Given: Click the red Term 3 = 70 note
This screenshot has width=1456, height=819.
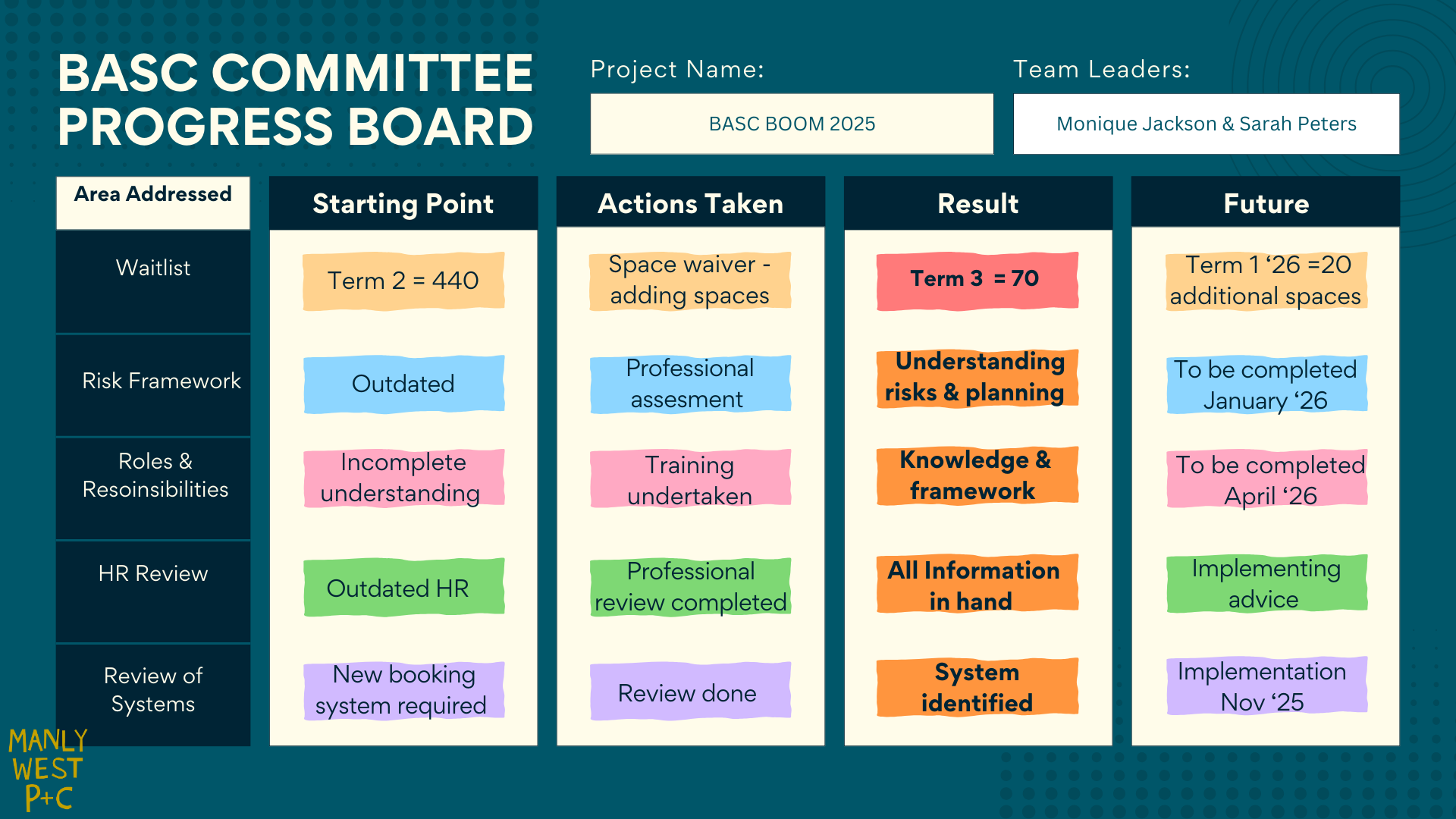Looking at the screenshot, I should coord(977,280).
